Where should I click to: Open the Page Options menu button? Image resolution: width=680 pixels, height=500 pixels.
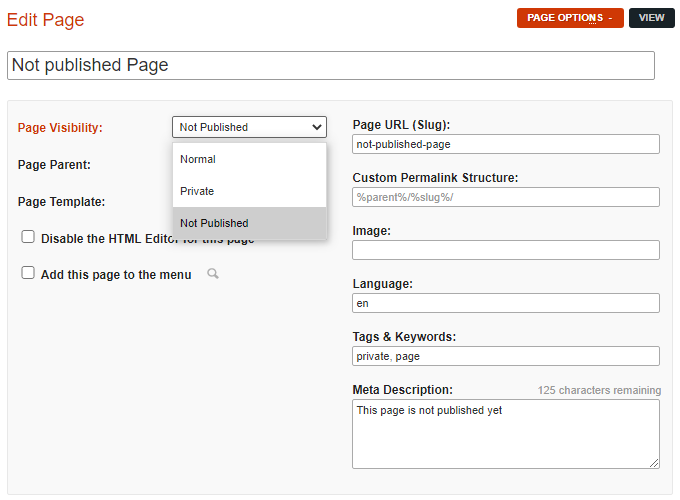coord(570,18)
